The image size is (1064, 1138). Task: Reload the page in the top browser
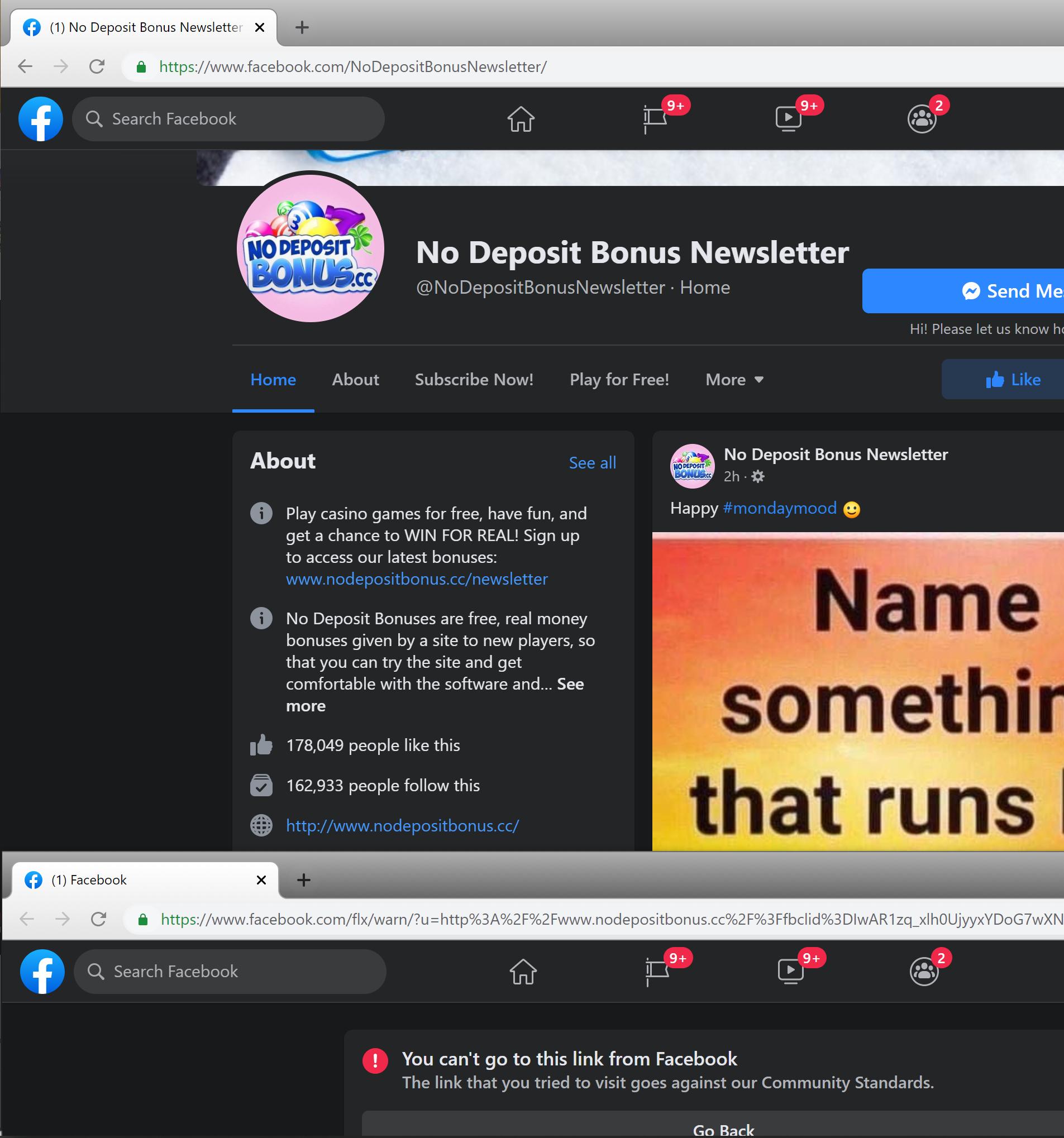pos(97,66)
